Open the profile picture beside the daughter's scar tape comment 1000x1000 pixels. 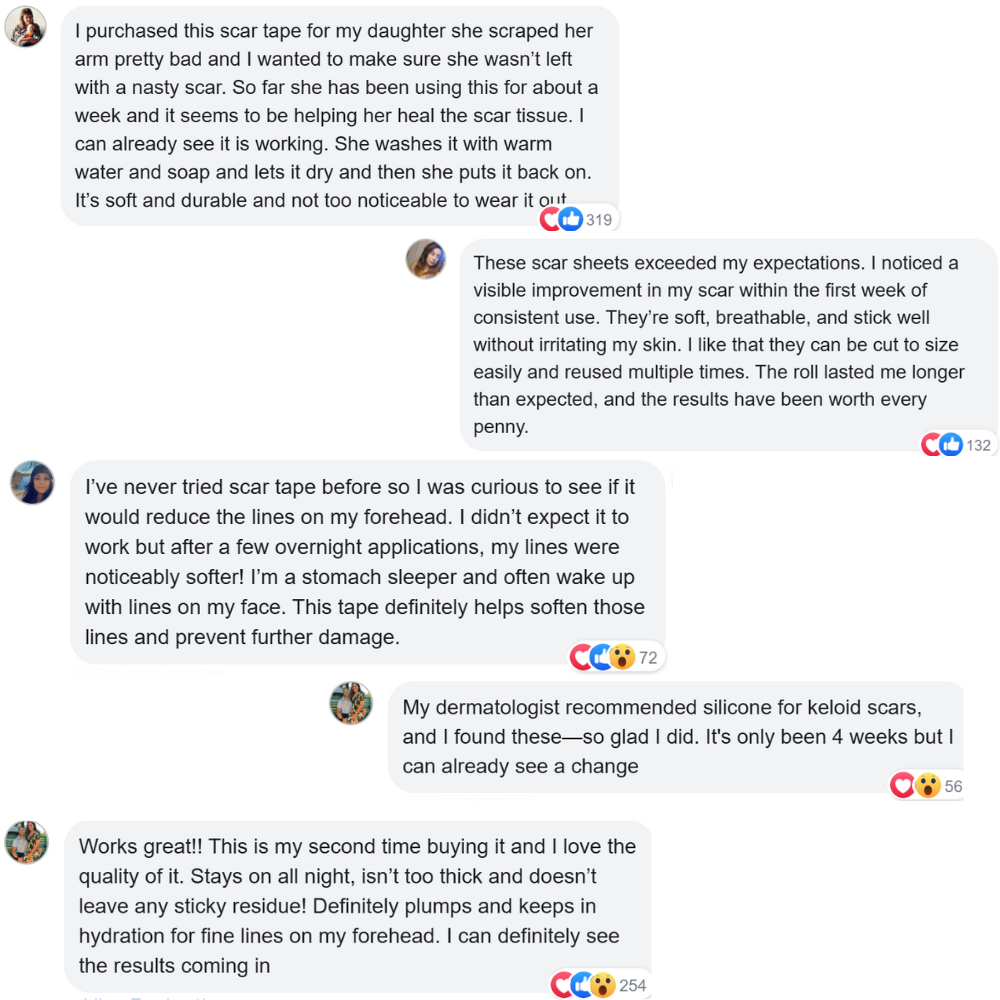[25, 27]
